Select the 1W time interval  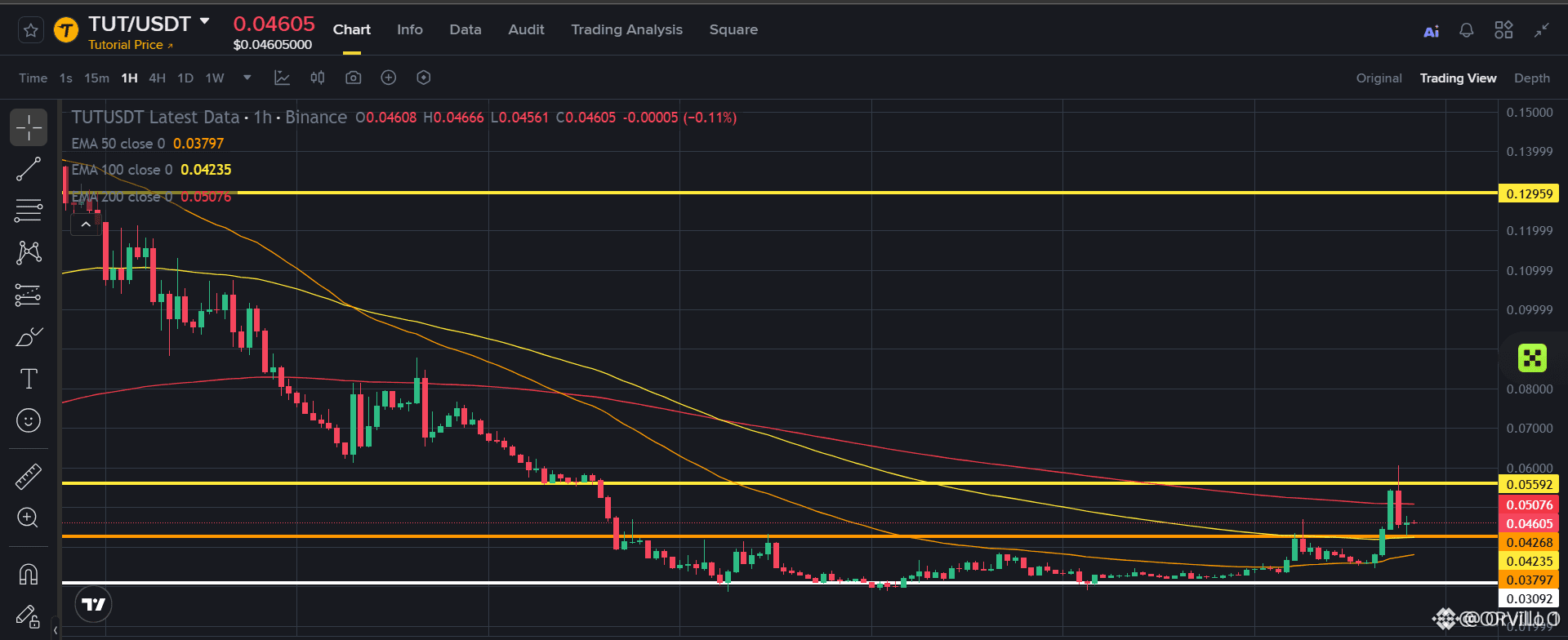point(215,78)
